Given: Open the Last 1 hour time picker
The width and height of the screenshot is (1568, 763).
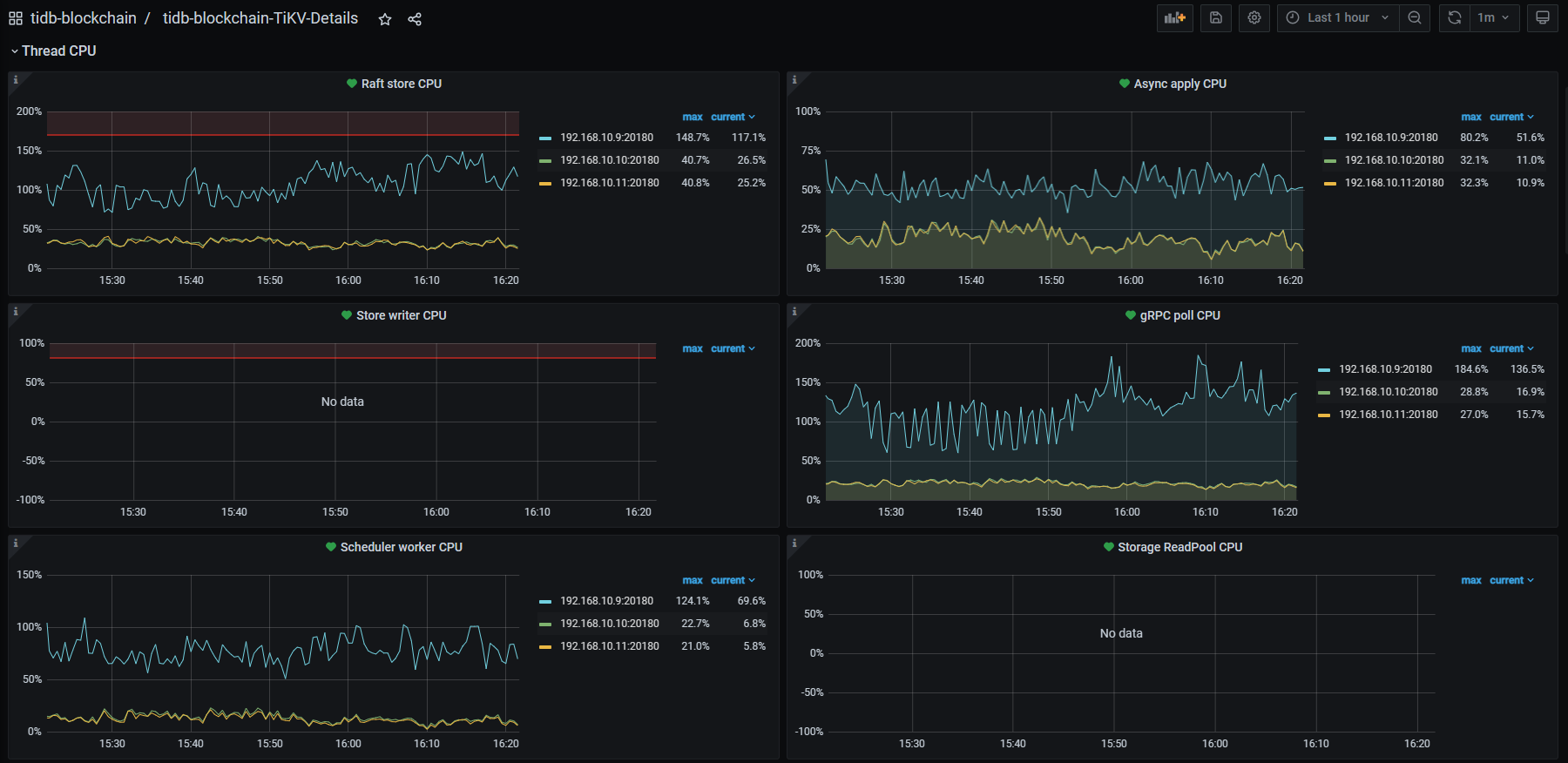Looking at the screenshot, I should [x=1337, y=17].
